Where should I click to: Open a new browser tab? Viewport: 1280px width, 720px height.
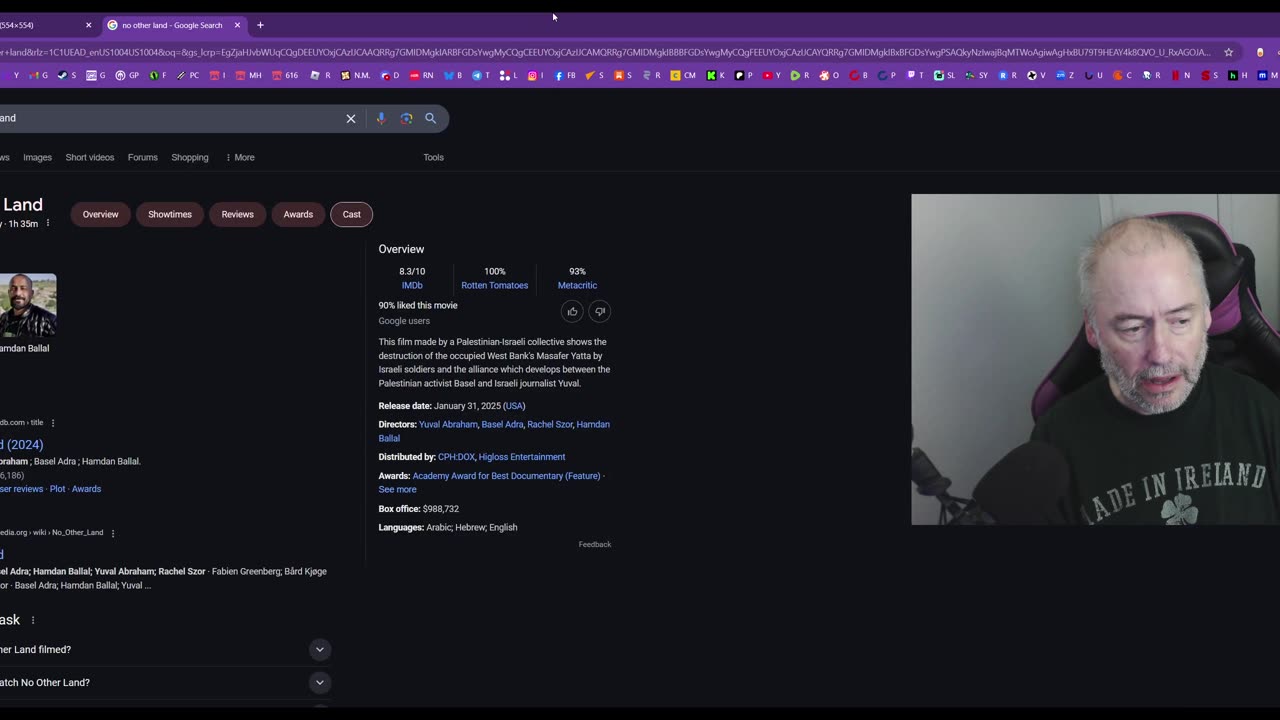coord(260,25)
